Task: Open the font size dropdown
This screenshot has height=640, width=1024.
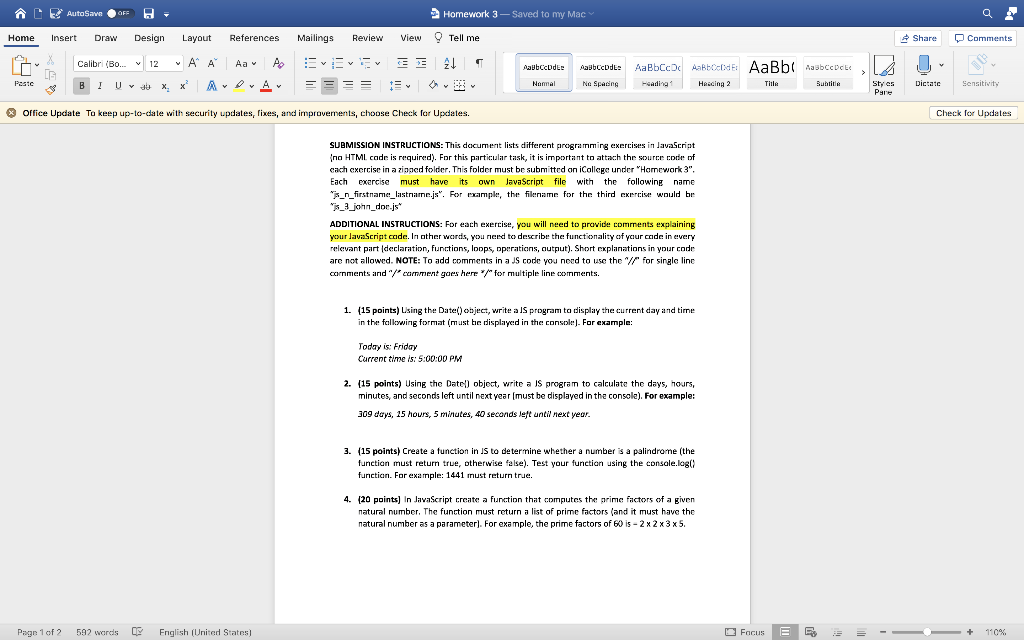Action: [177, 64]
